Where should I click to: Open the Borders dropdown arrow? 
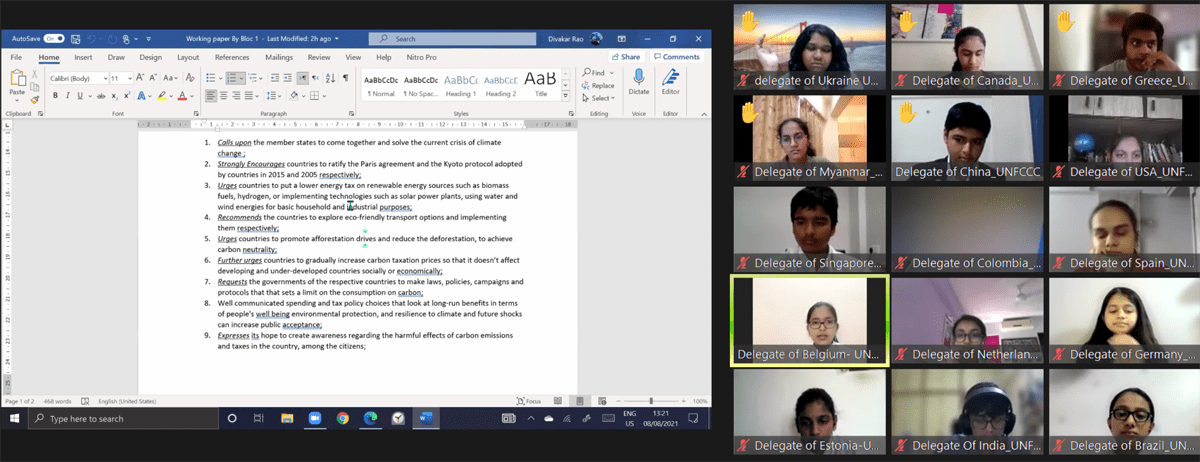click(324, 96)
